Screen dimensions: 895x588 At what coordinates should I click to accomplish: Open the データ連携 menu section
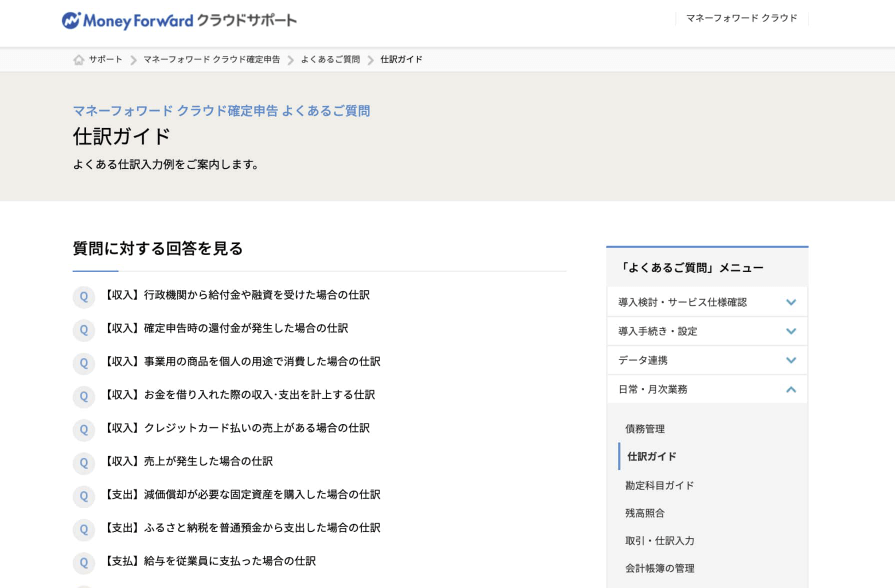point(707,360)
